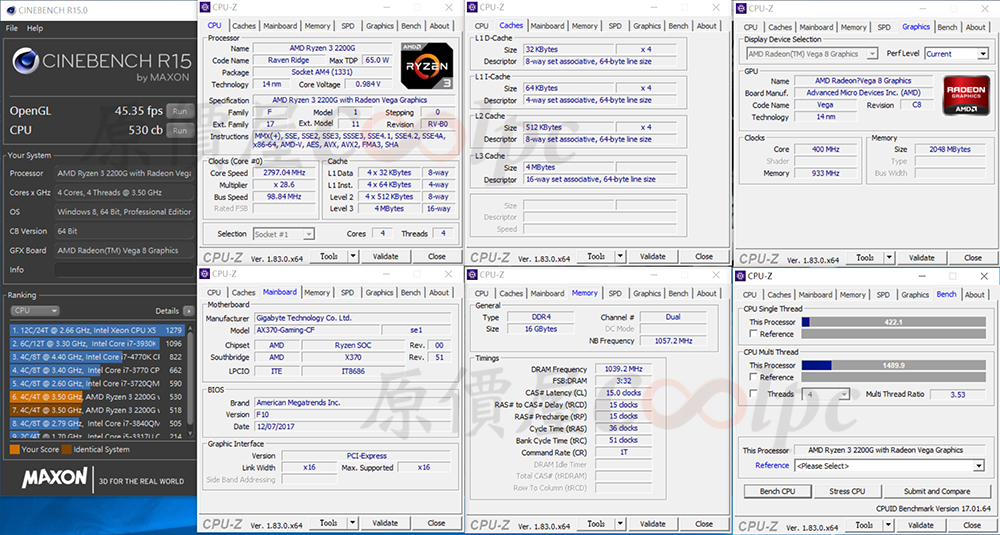
Task: Click the Reference link in the Bench window
Action: pyautogui.click(x=772, y=465)
